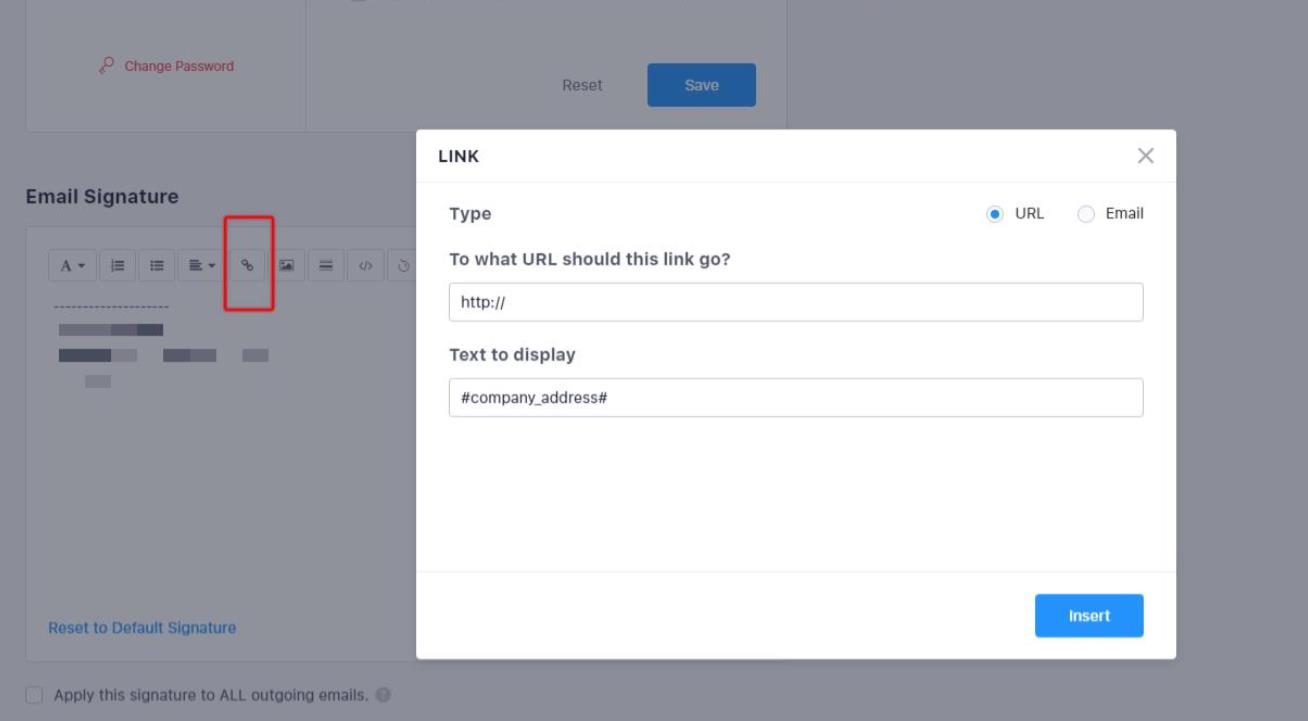This screenshot has width=1308, height=721.
Task: Click the 'To what URL should this link go?' label
Action: pyautogui.click(x=590, y=260)
